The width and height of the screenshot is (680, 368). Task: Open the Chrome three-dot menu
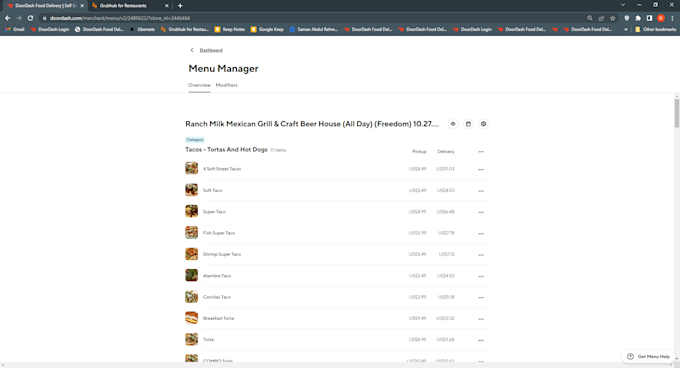(672, 18)
